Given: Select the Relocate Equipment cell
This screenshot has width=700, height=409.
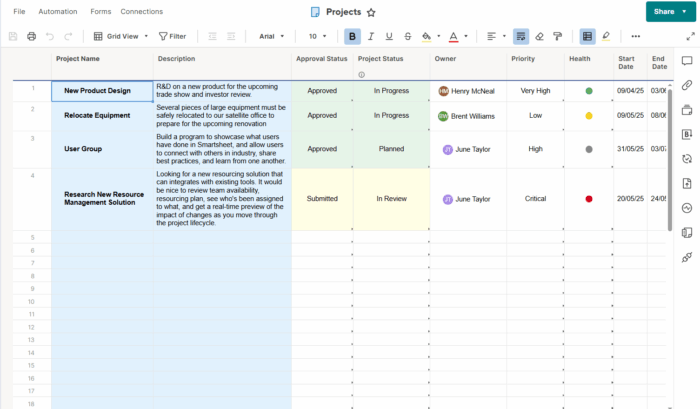Looking at the screenshot, I should (x=102, y=116).
